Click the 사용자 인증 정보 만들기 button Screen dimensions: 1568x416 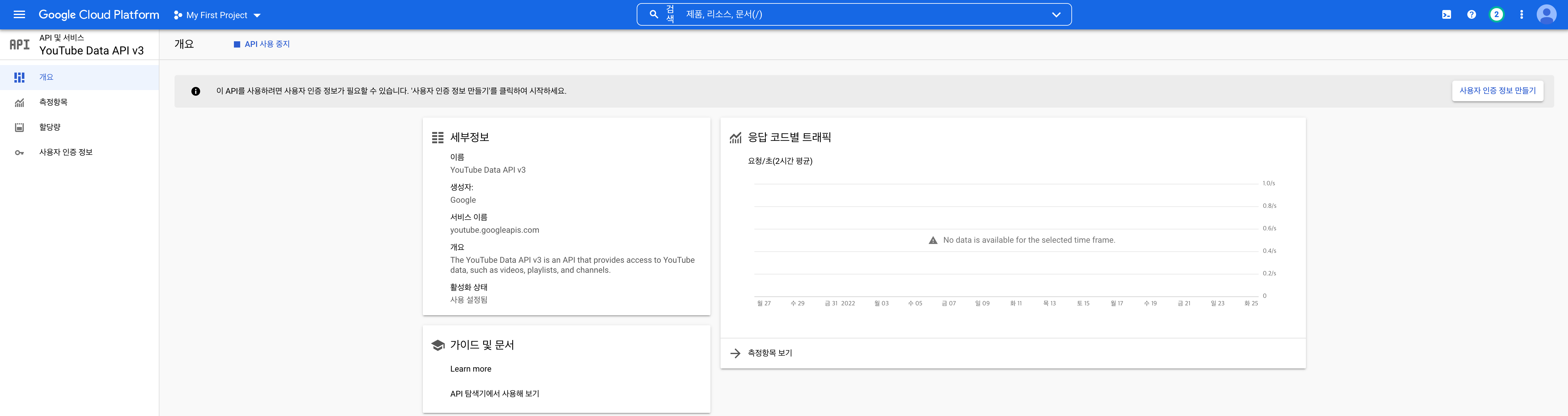pyautogui.click(x=1497, y=91)
